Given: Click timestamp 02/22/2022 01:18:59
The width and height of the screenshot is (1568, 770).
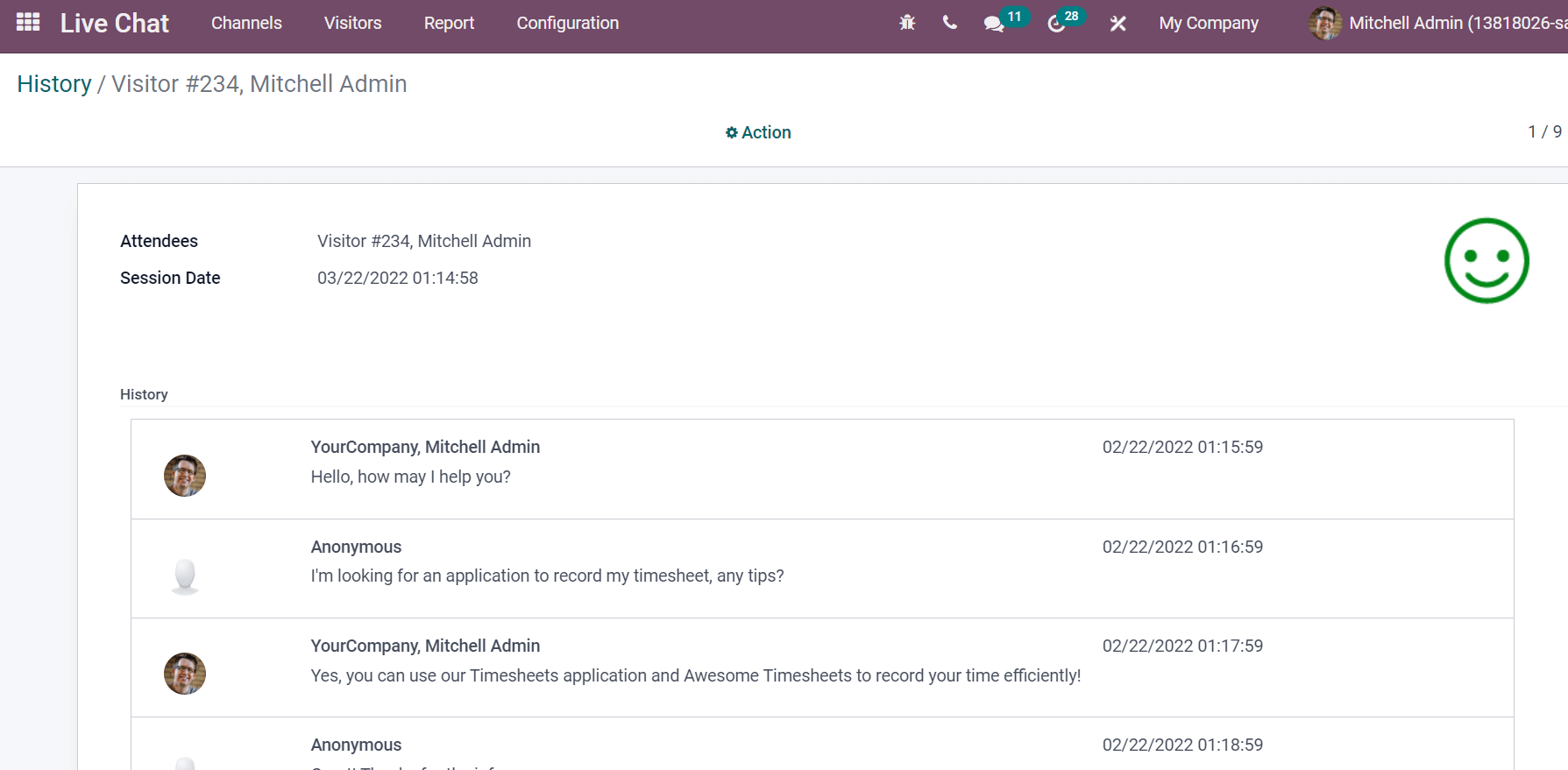Looking at the screenshot, I should tap(1182, 745).
